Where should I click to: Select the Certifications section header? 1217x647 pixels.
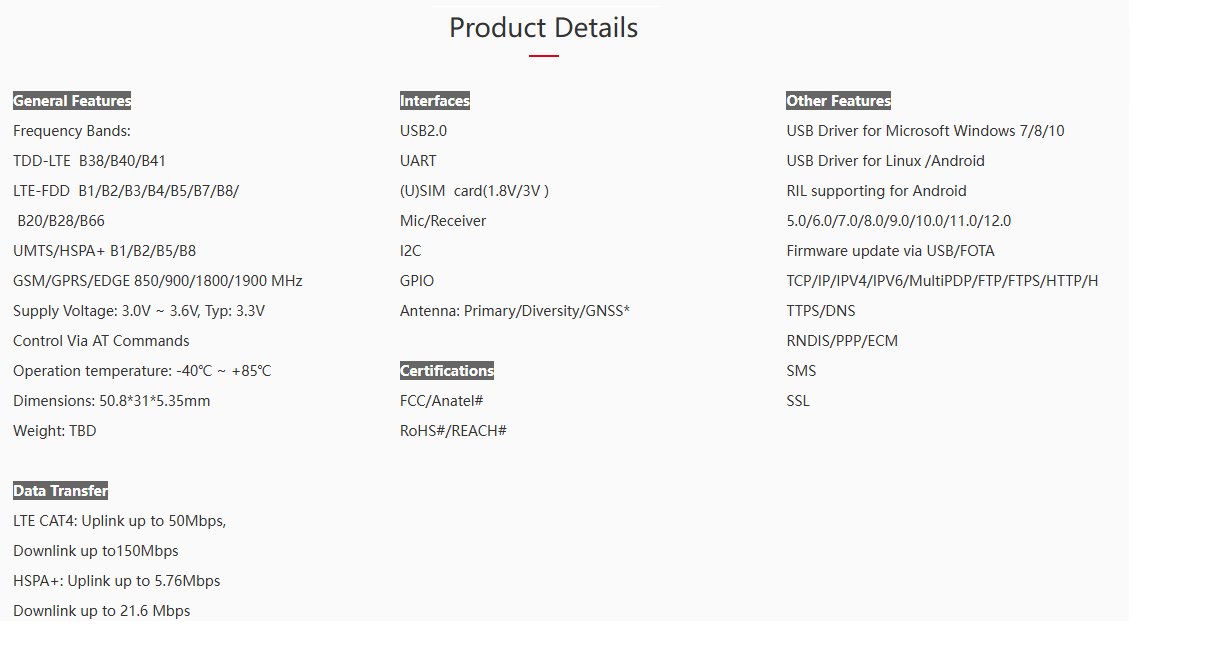(447, 371)
